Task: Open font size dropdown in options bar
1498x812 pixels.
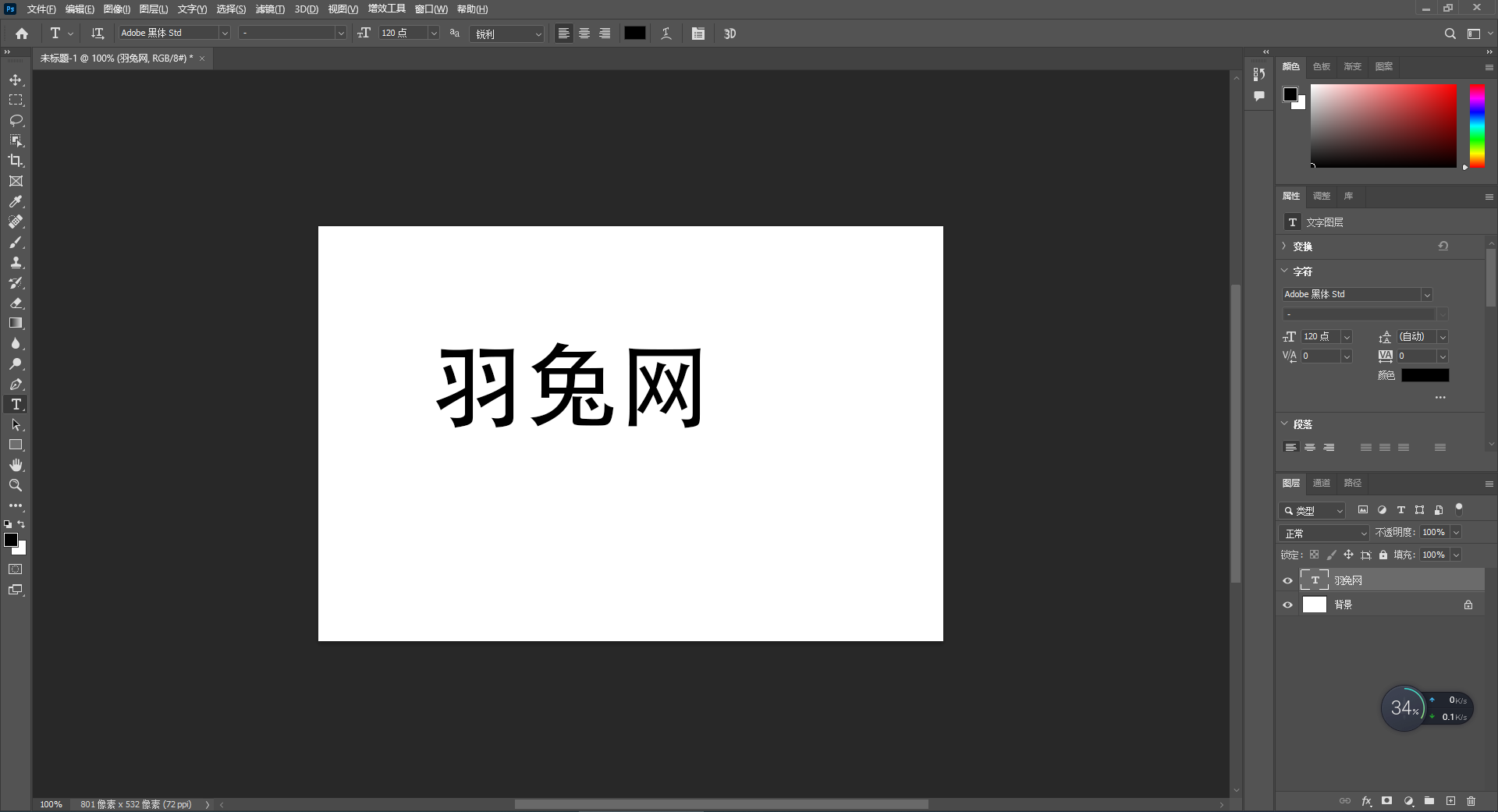Action: [x=434, y=33]
